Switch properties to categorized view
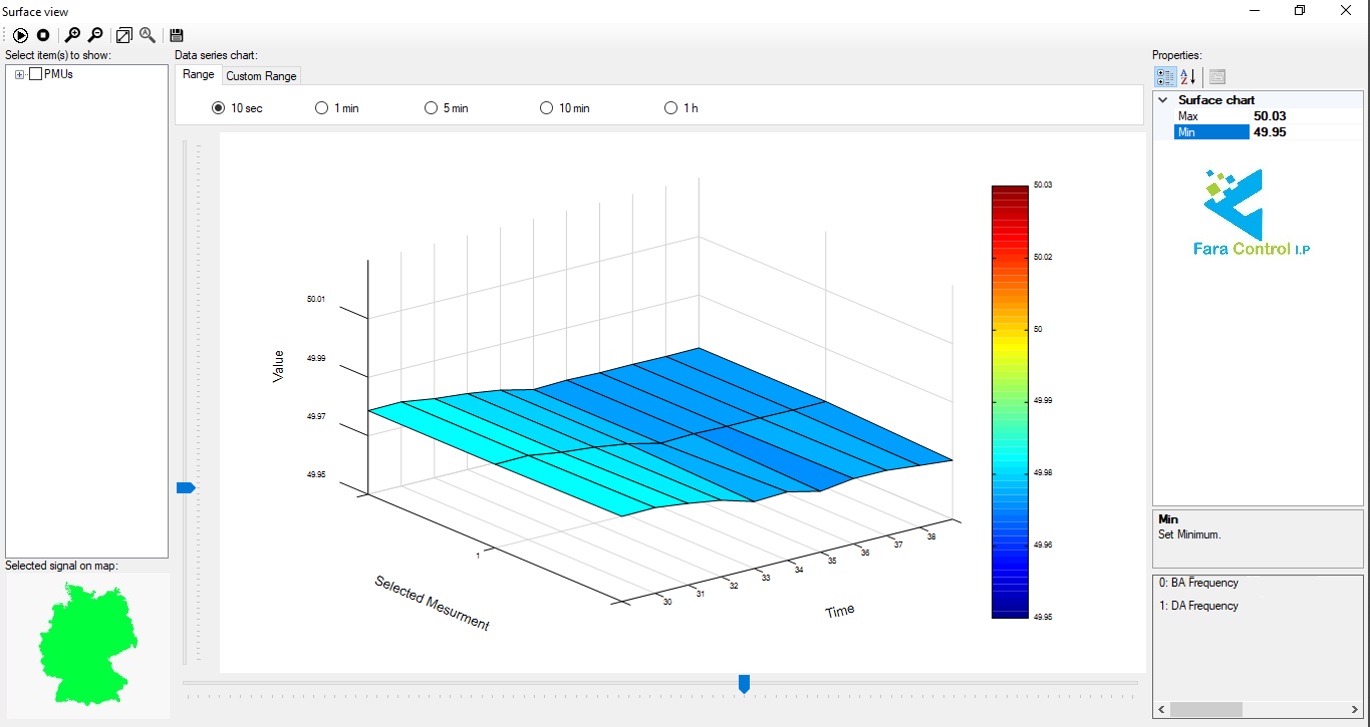The height and width of the screenshot is (727, 1370). coord(1165,77)
